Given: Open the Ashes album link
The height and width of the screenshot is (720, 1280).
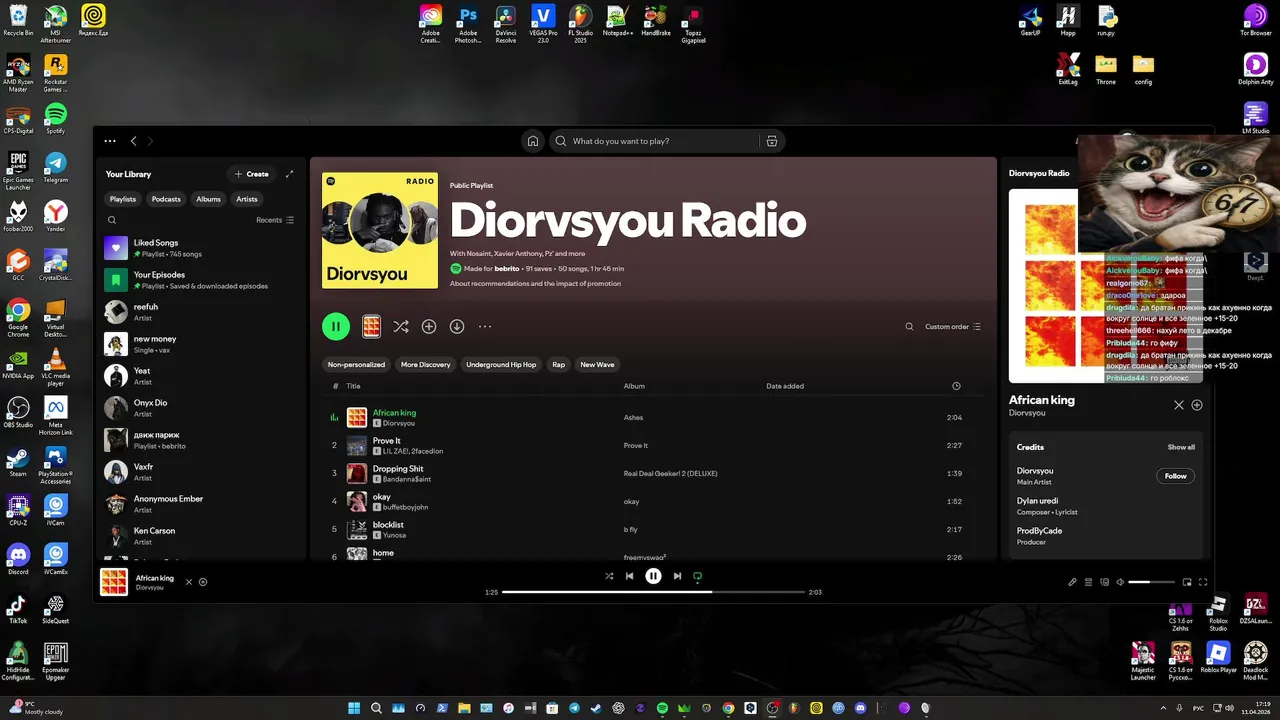Looking at the screenshot, I should 633,418.
